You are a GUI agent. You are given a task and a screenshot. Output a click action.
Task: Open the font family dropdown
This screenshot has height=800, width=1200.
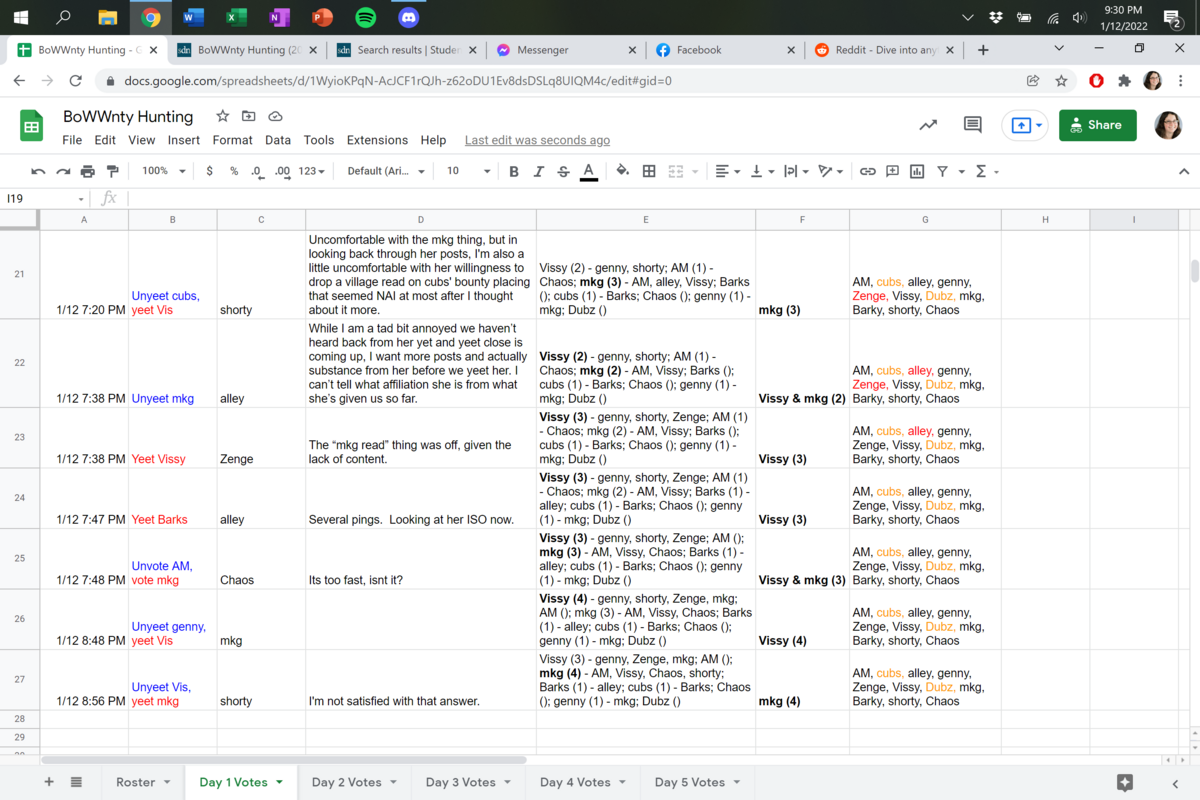coord(386,171)
